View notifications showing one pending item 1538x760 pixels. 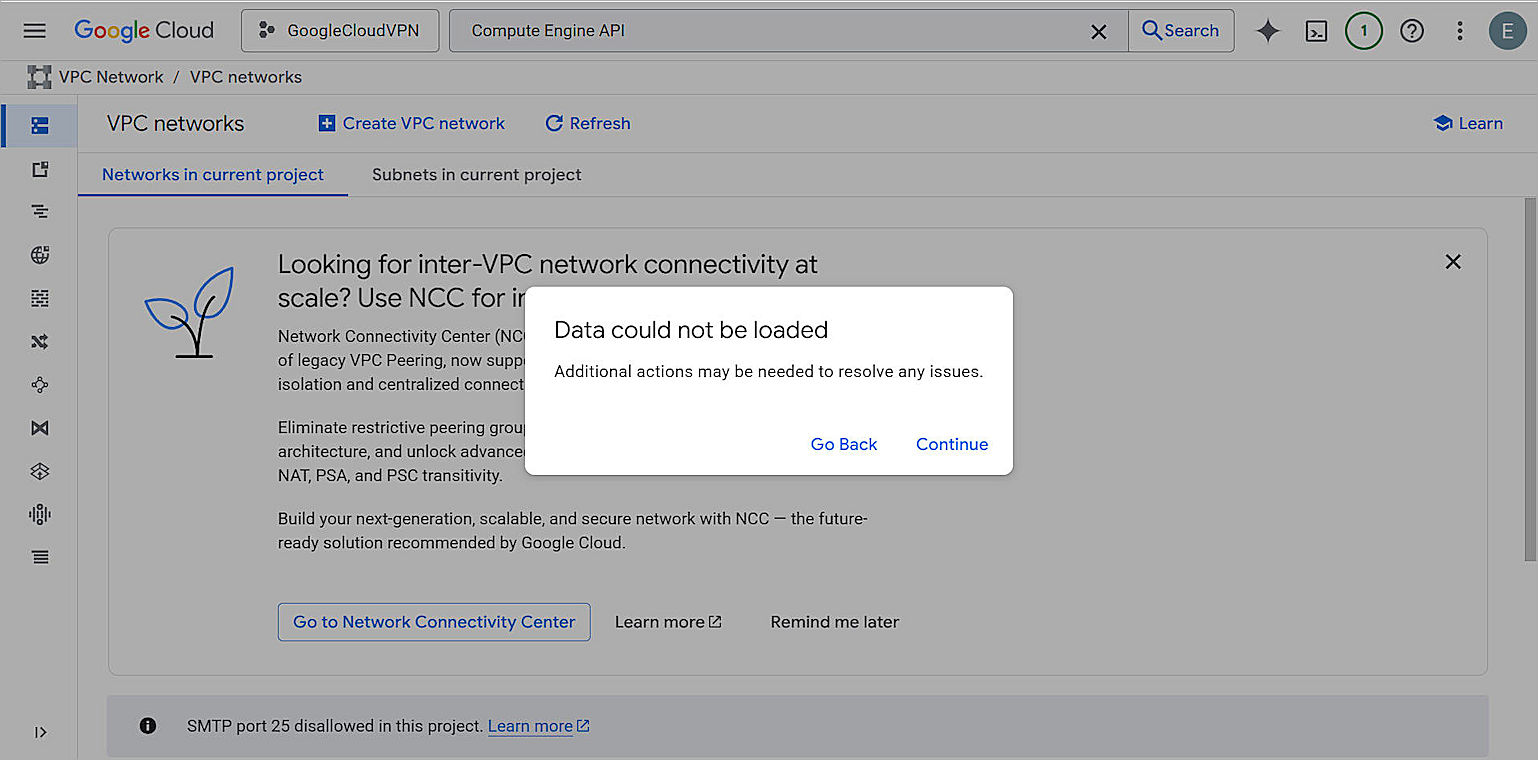point(1364,31)
